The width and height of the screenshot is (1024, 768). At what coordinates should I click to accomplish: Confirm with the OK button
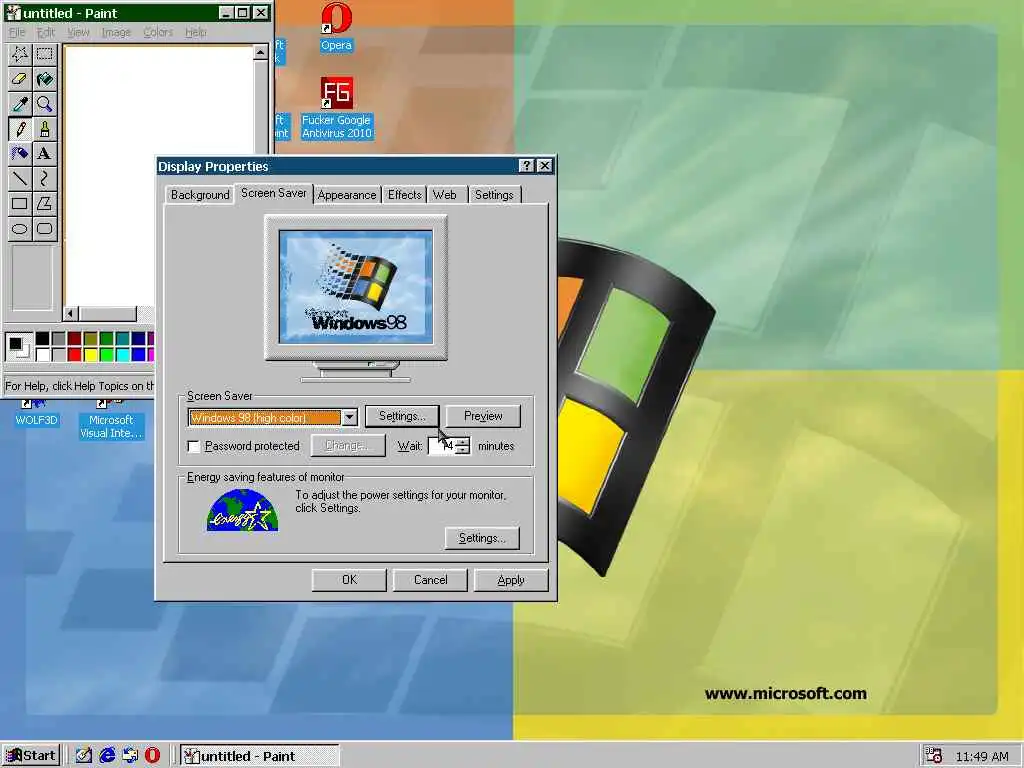point(349,580)
